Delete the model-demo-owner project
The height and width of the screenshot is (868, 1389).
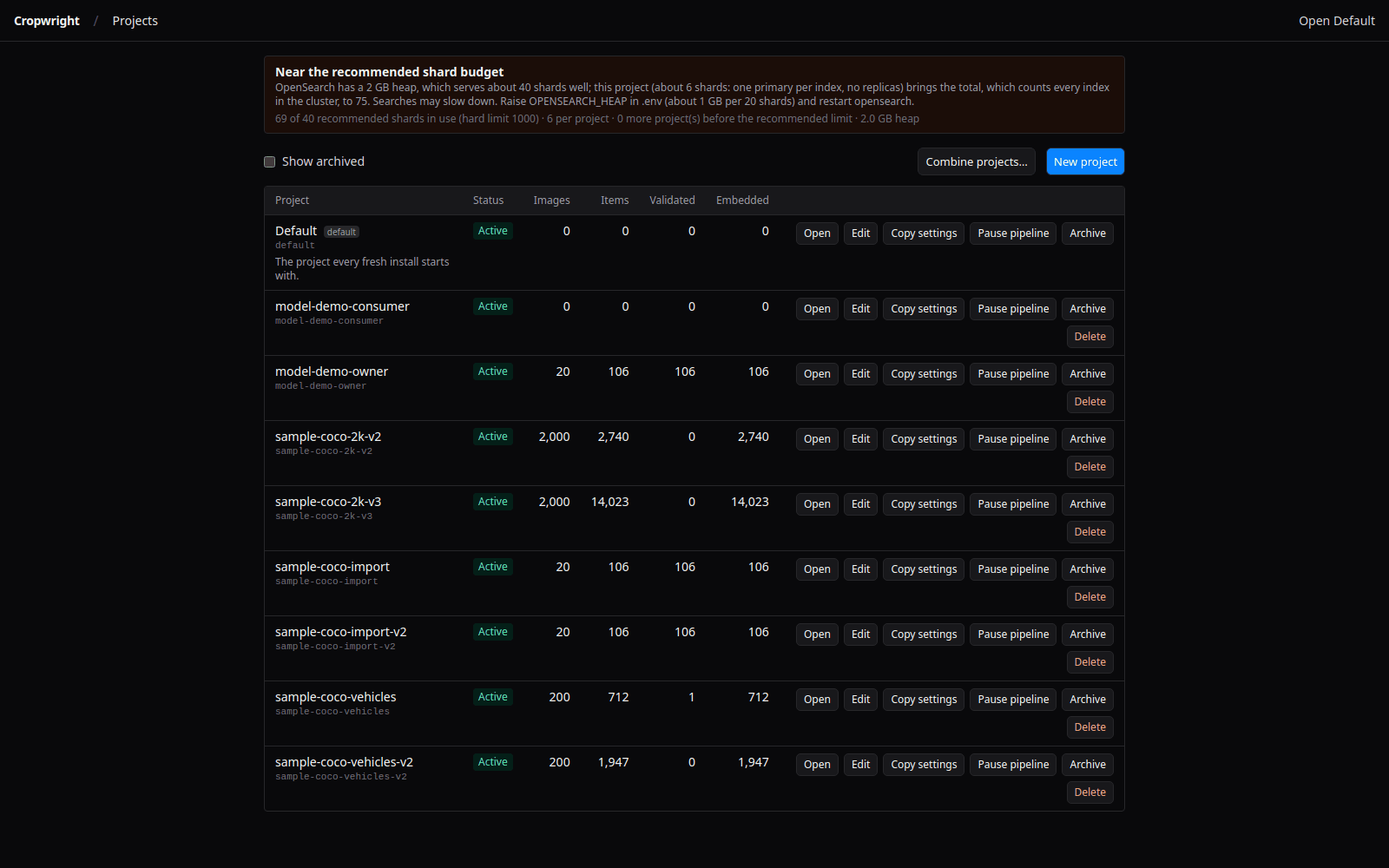1089,402
